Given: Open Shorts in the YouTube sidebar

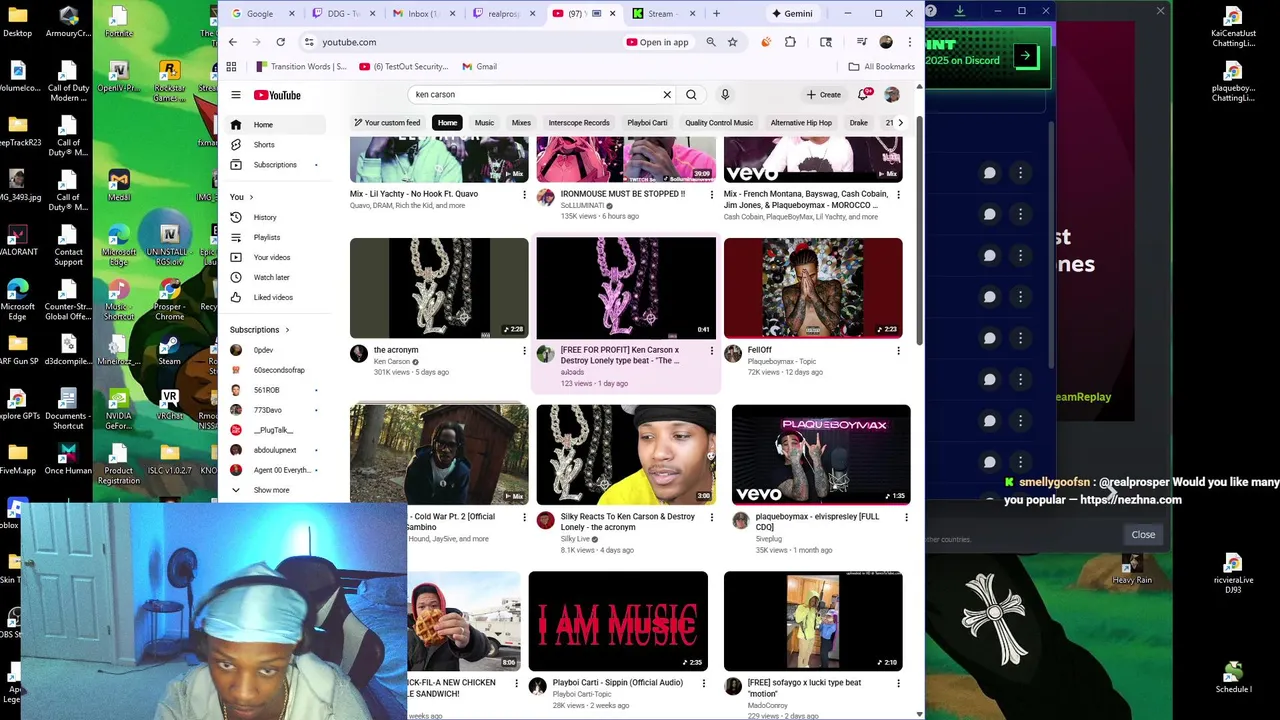Looking at the screenshot, I should pos(264,145).
